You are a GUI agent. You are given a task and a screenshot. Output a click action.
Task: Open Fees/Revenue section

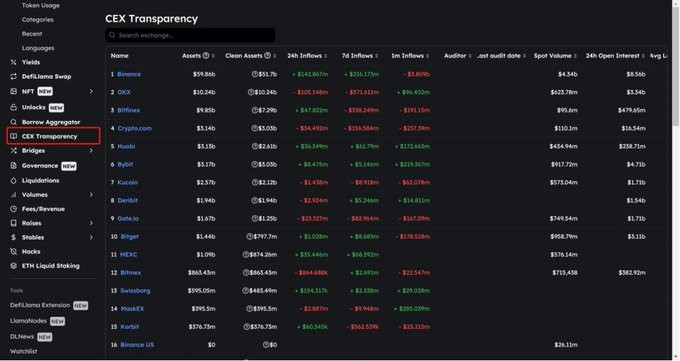point(43,209)
